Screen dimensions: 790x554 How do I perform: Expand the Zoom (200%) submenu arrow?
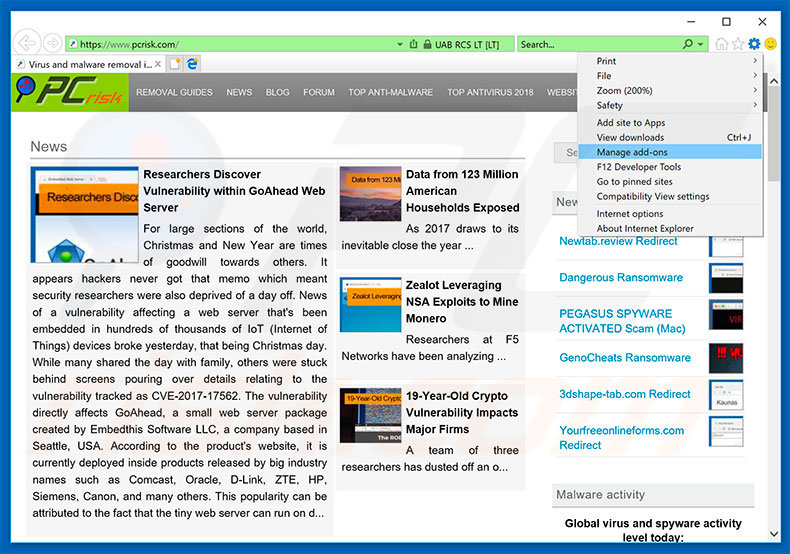coord(755,90)
